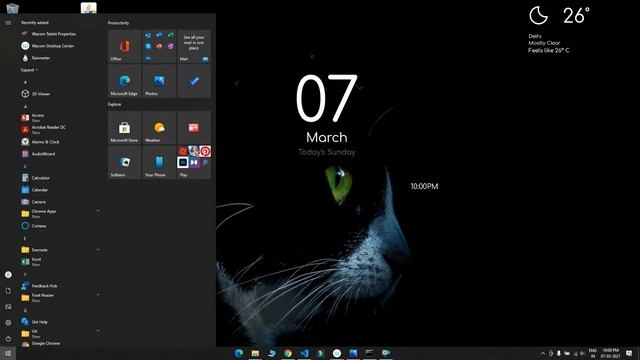Open the Action Center notifications
The image size is (640, 360).
pos(629,353)
